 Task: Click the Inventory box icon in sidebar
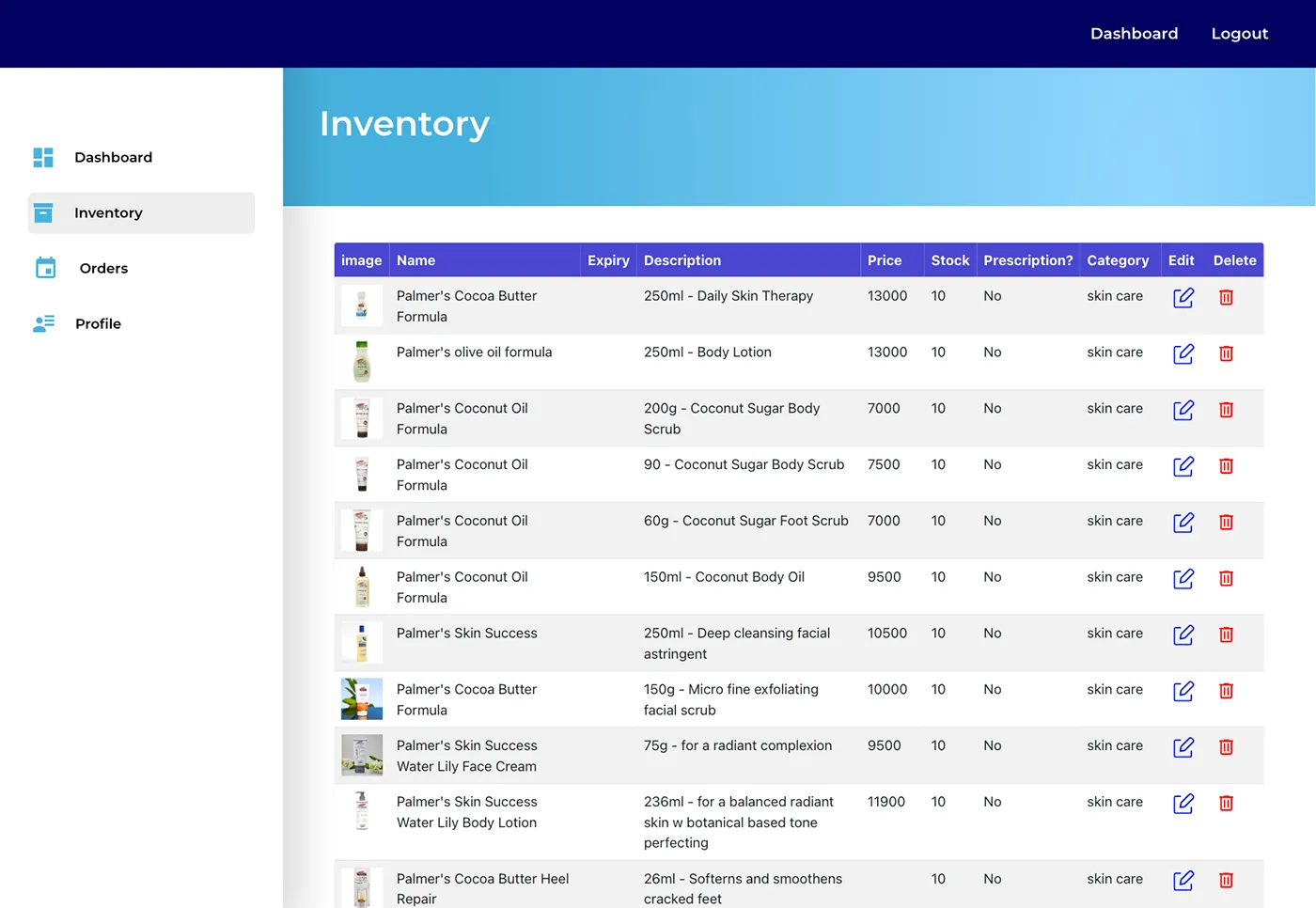(43, 212)
